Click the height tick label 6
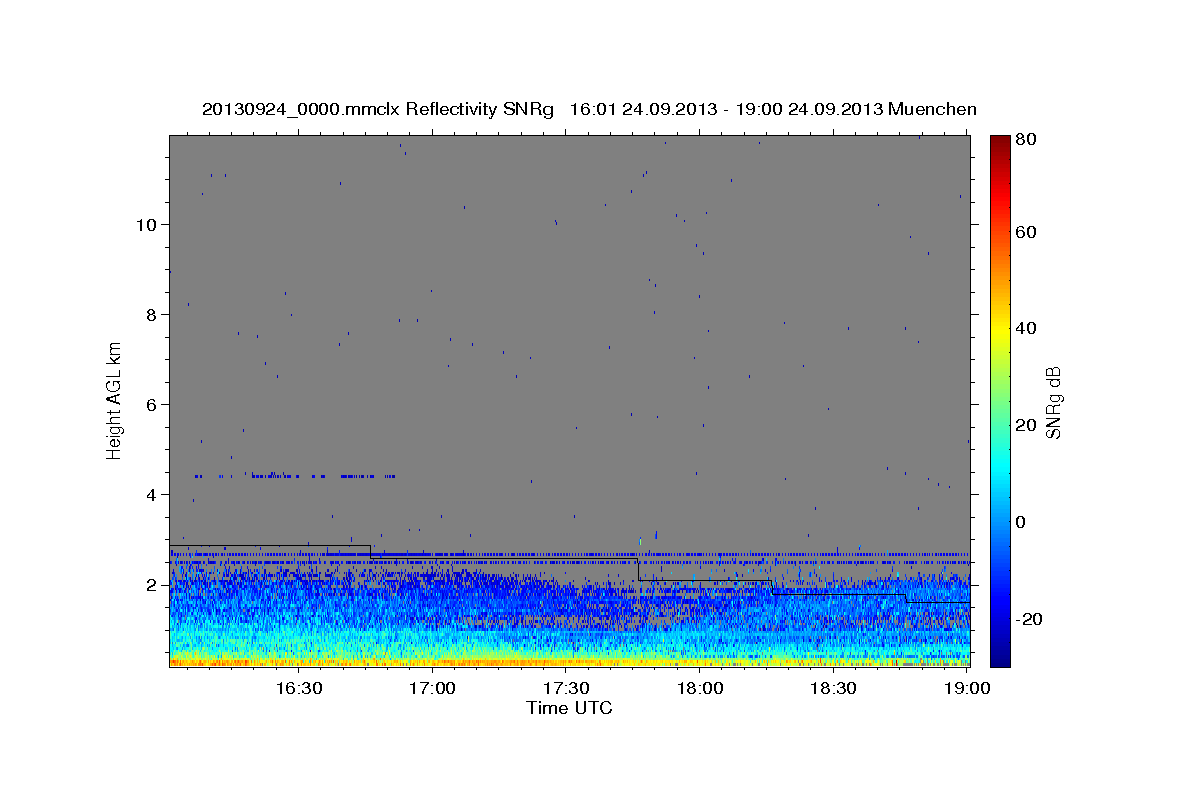 (x=150, y=404)
